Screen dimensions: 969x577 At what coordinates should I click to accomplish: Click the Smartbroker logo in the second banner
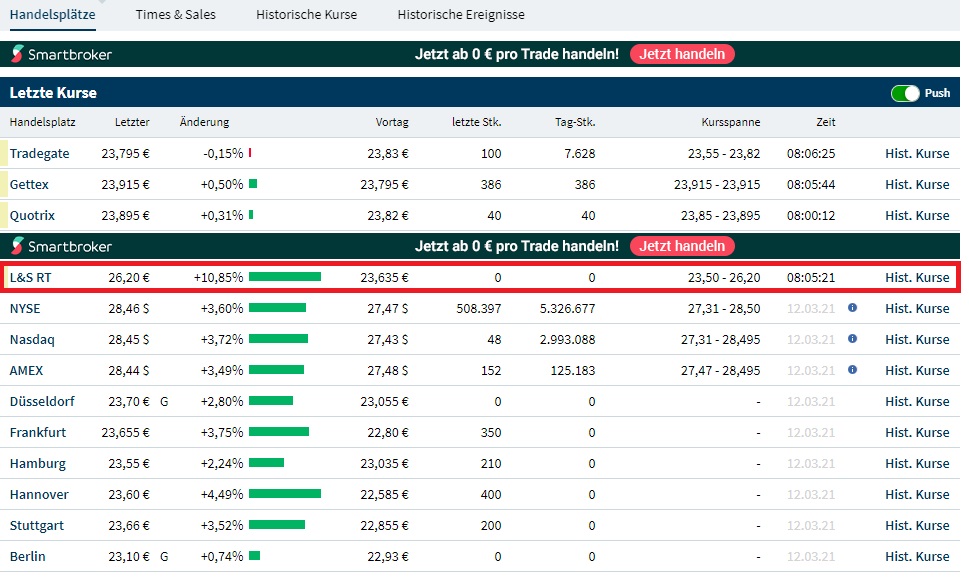click(62, 246)
